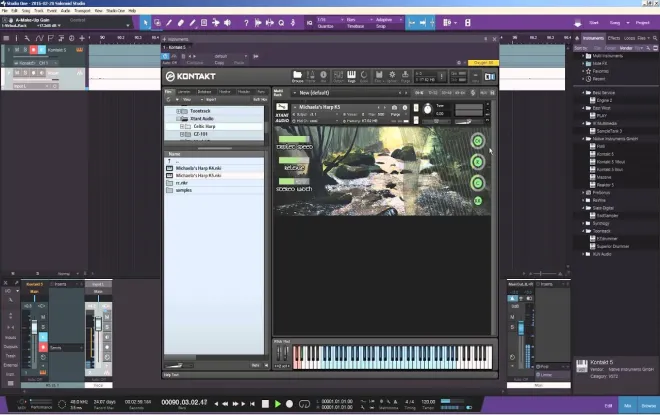Toggle Kontakt Keyb keyboard icon
This screenshot has width=660, height=415.
pos(351,76)
